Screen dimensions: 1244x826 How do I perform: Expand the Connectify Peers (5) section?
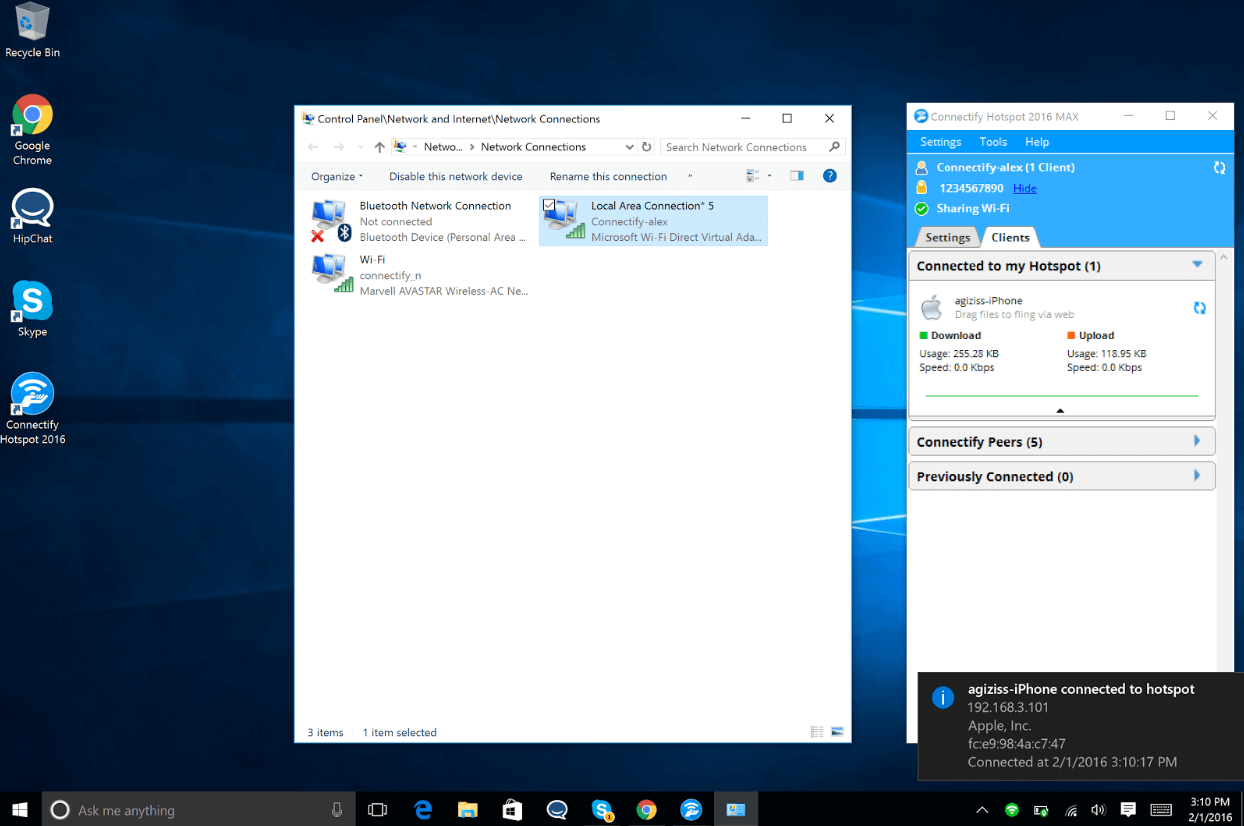click(1197, 441)
